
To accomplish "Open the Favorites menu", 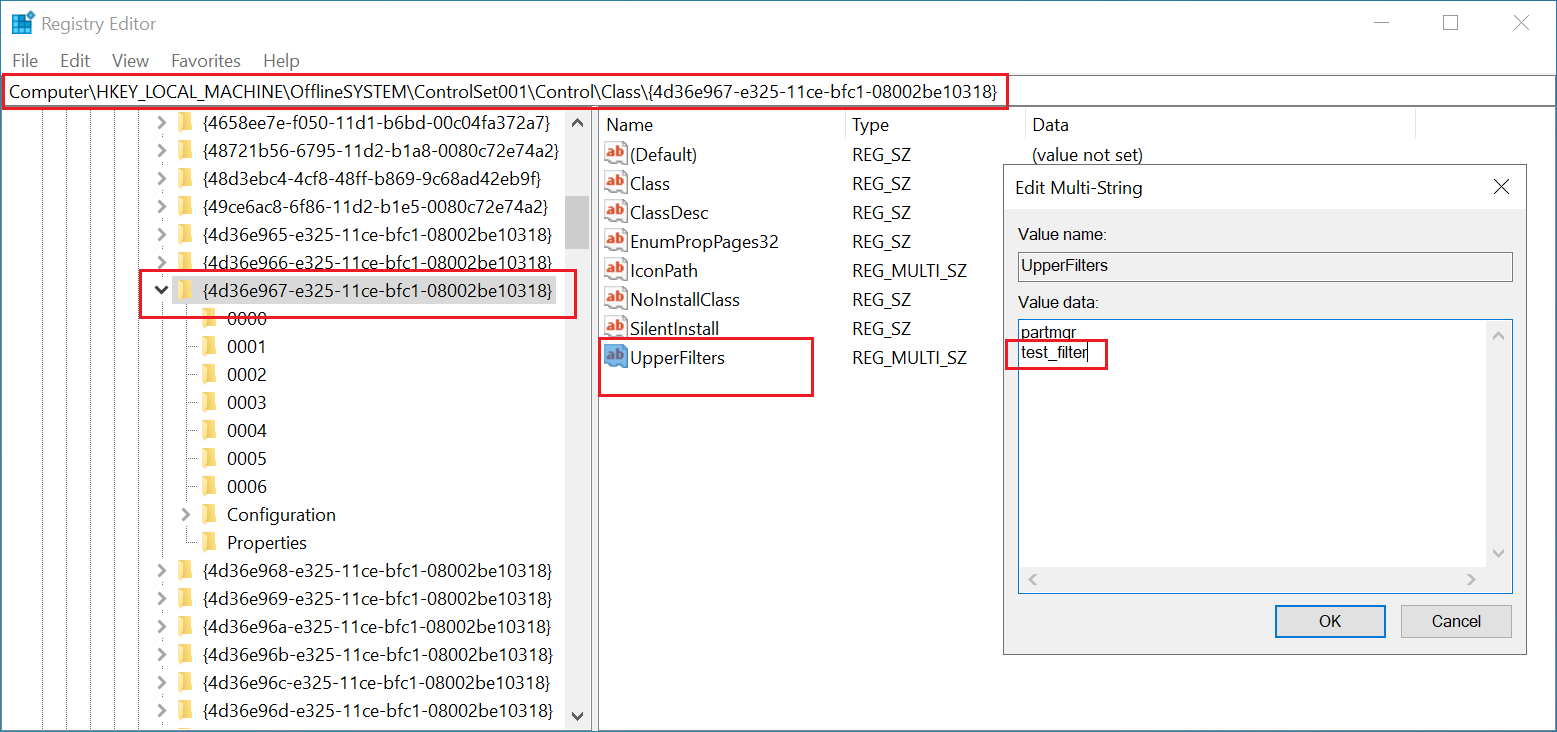I will pyautogui.click(x=205, y=60).
